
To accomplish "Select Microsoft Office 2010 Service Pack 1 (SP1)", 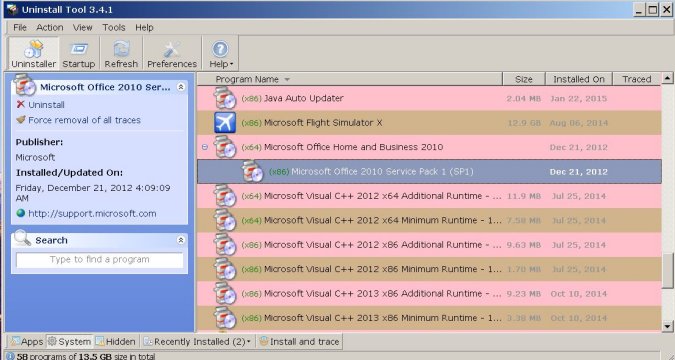I will (x=382, y=171).
